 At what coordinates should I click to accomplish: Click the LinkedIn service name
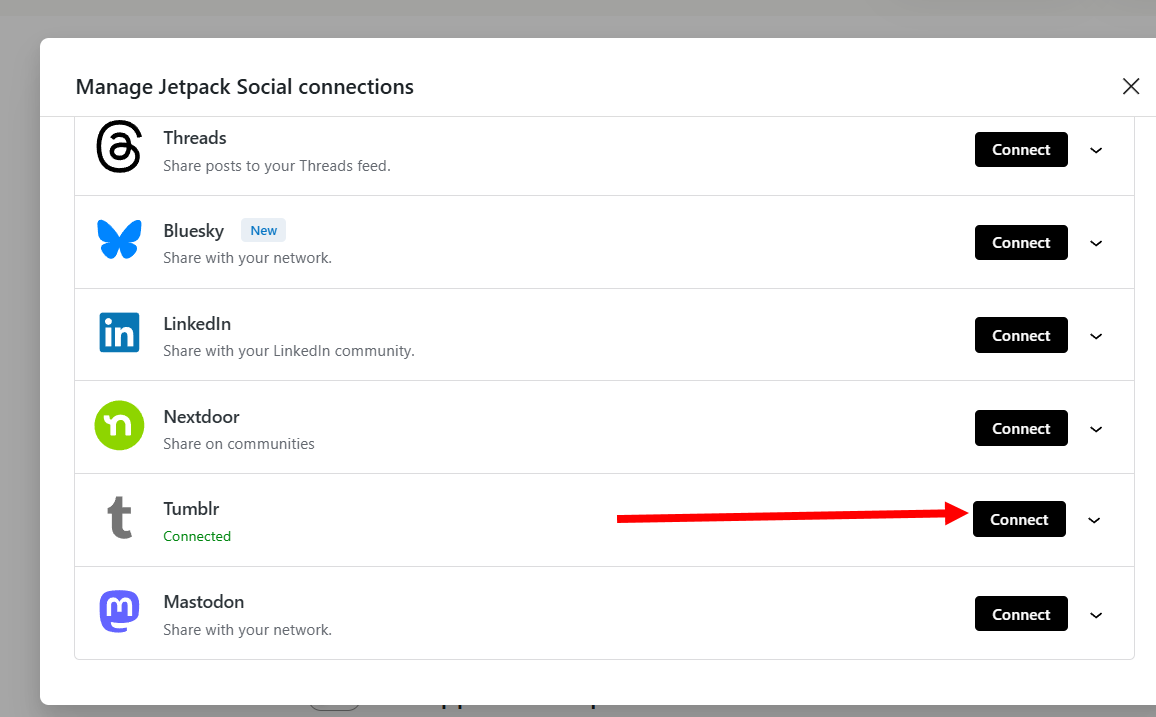click(x=197, y=323)
